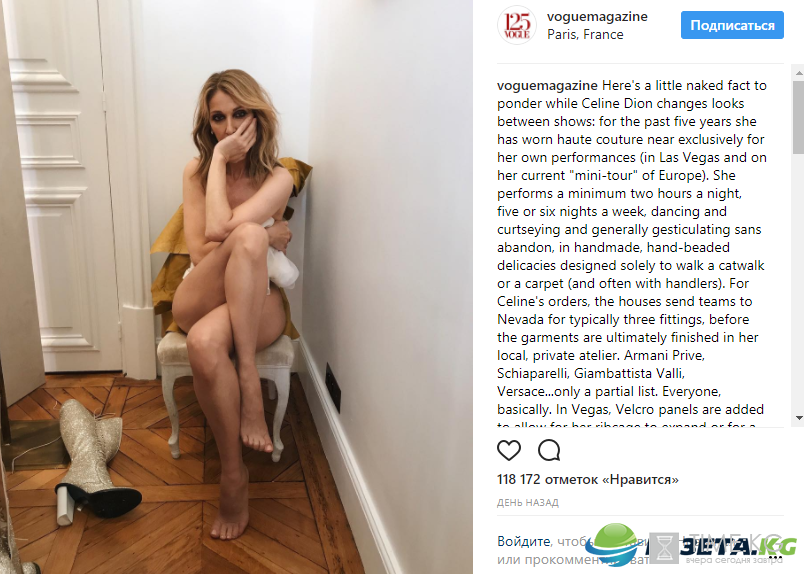Open the Paris, France location link
The image size is (804, 574).
[585, 34]
